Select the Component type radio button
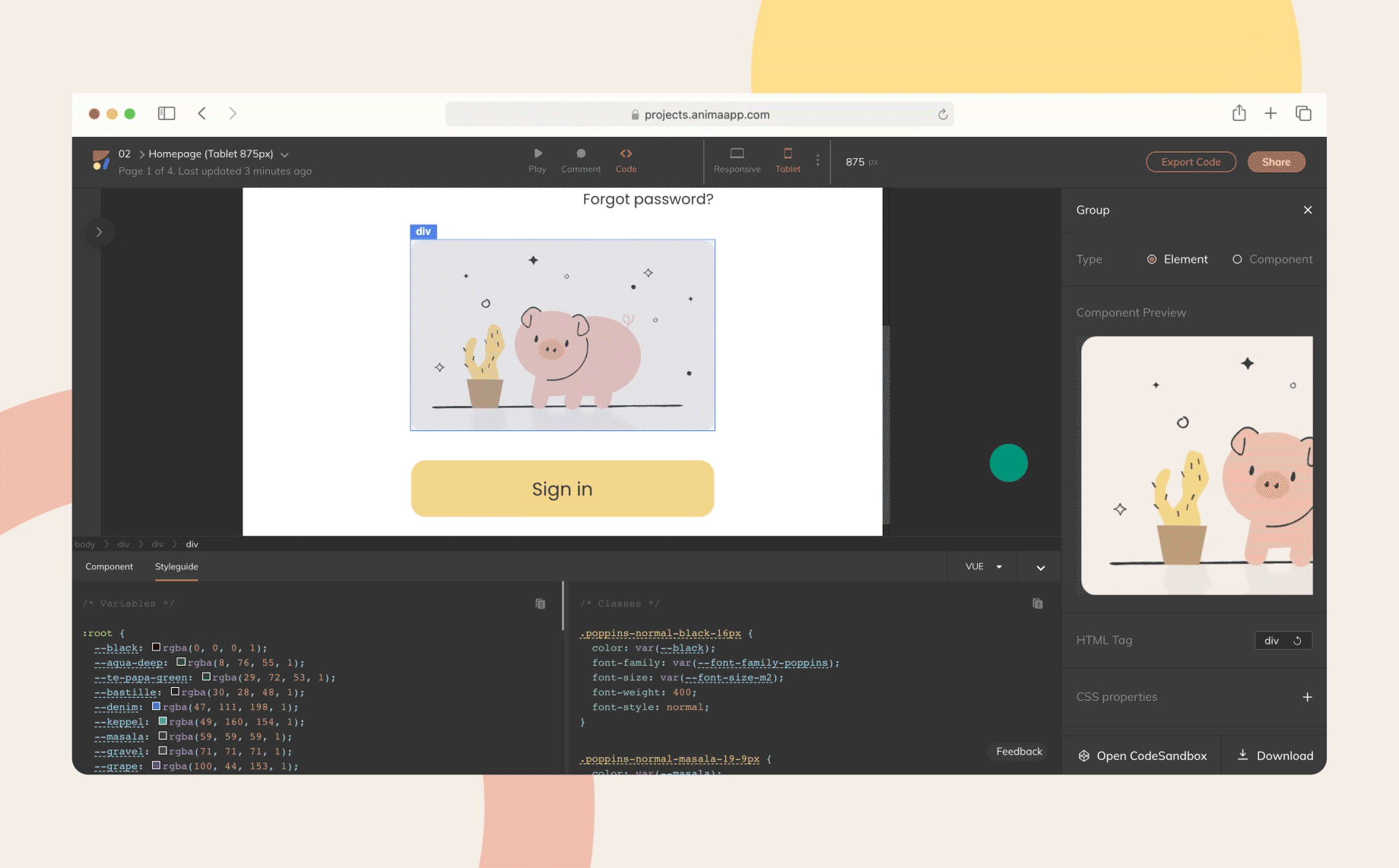 [x=1237, y=259]
